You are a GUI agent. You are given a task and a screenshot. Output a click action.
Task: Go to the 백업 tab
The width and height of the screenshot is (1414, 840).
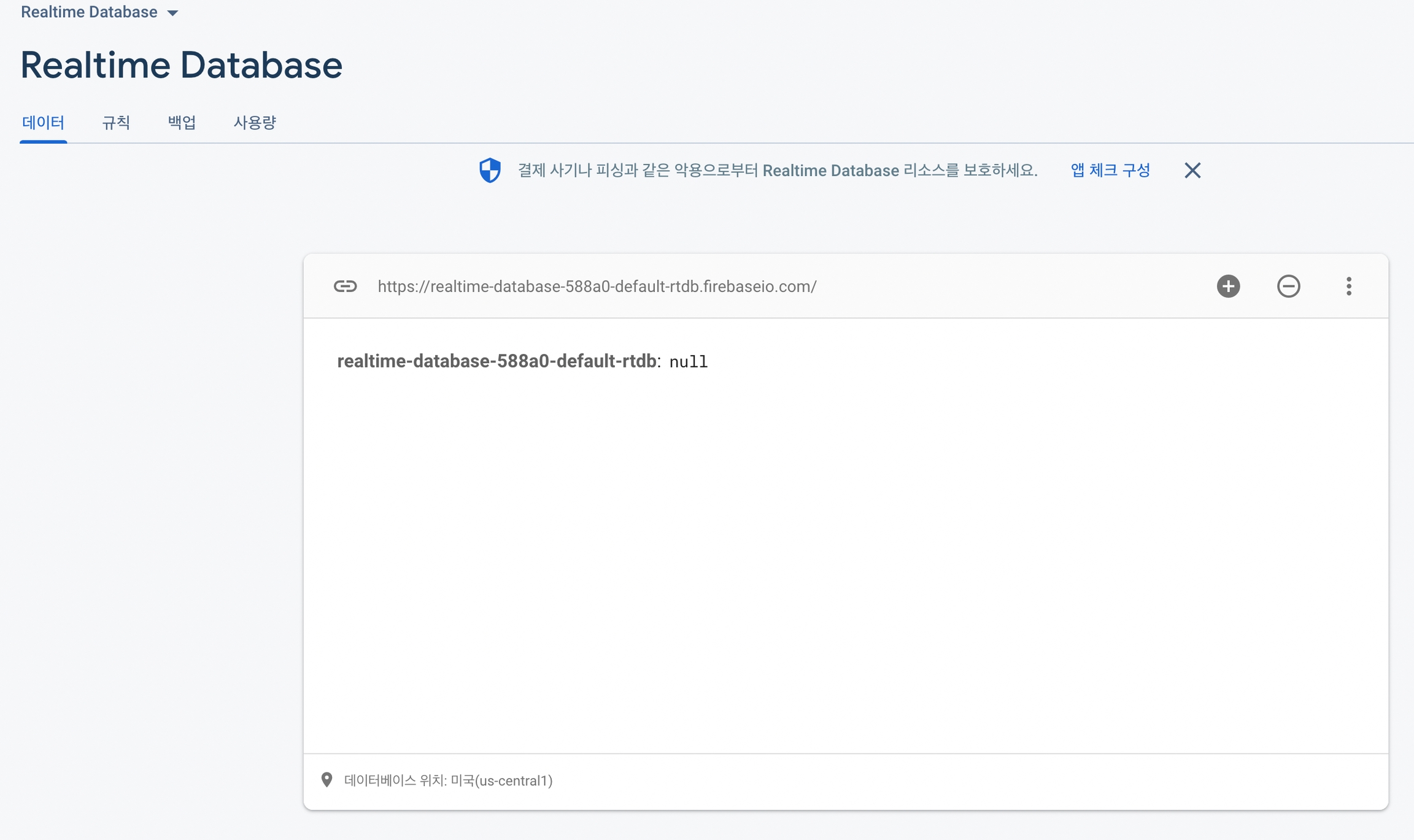point(182,123)
